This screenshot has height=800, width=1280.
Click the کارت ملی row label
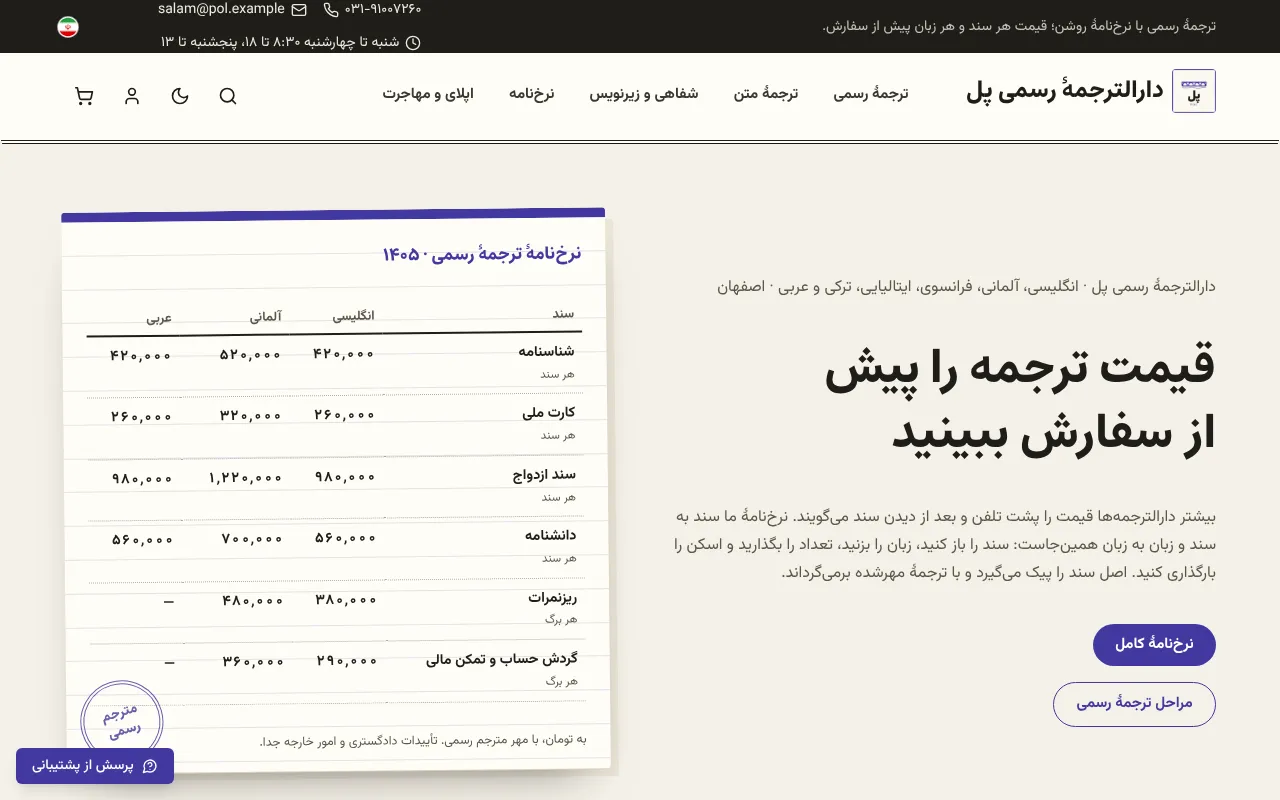tap(550, 412)
